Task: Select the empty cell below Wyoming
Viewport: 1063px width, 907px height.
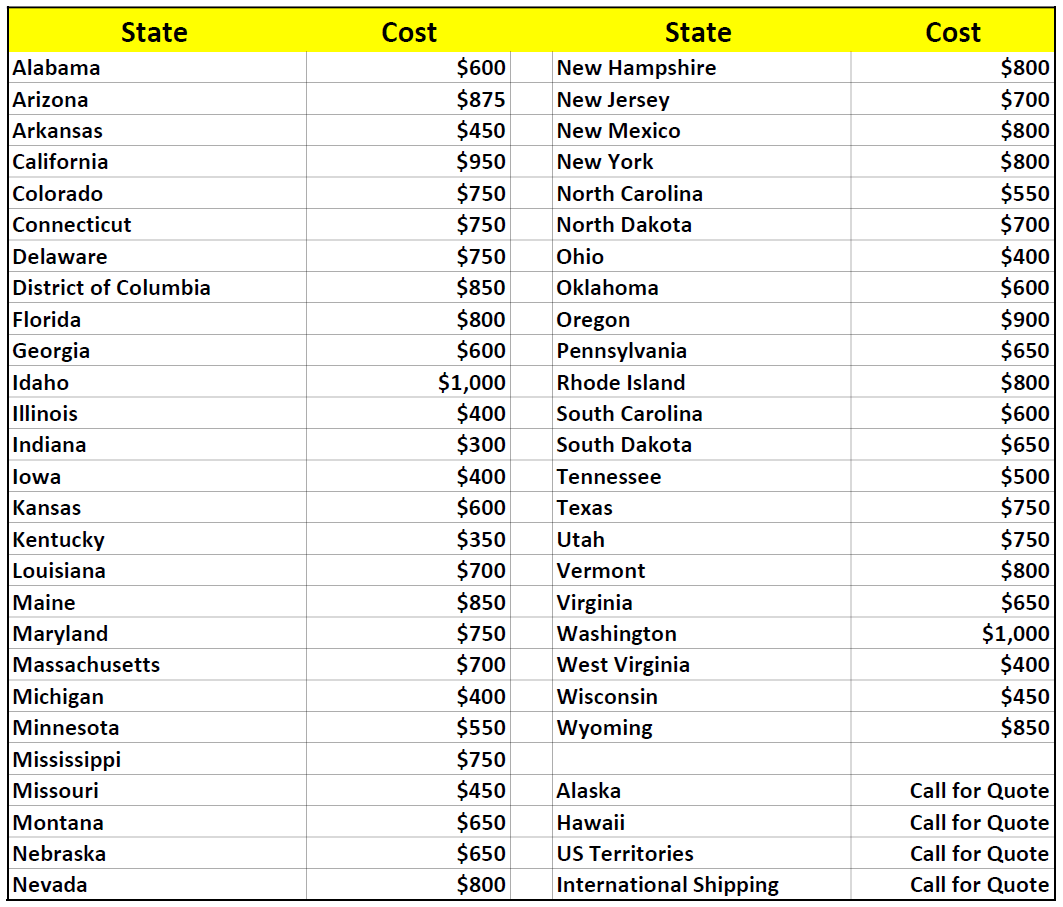Action: click(x=702, y=759)
